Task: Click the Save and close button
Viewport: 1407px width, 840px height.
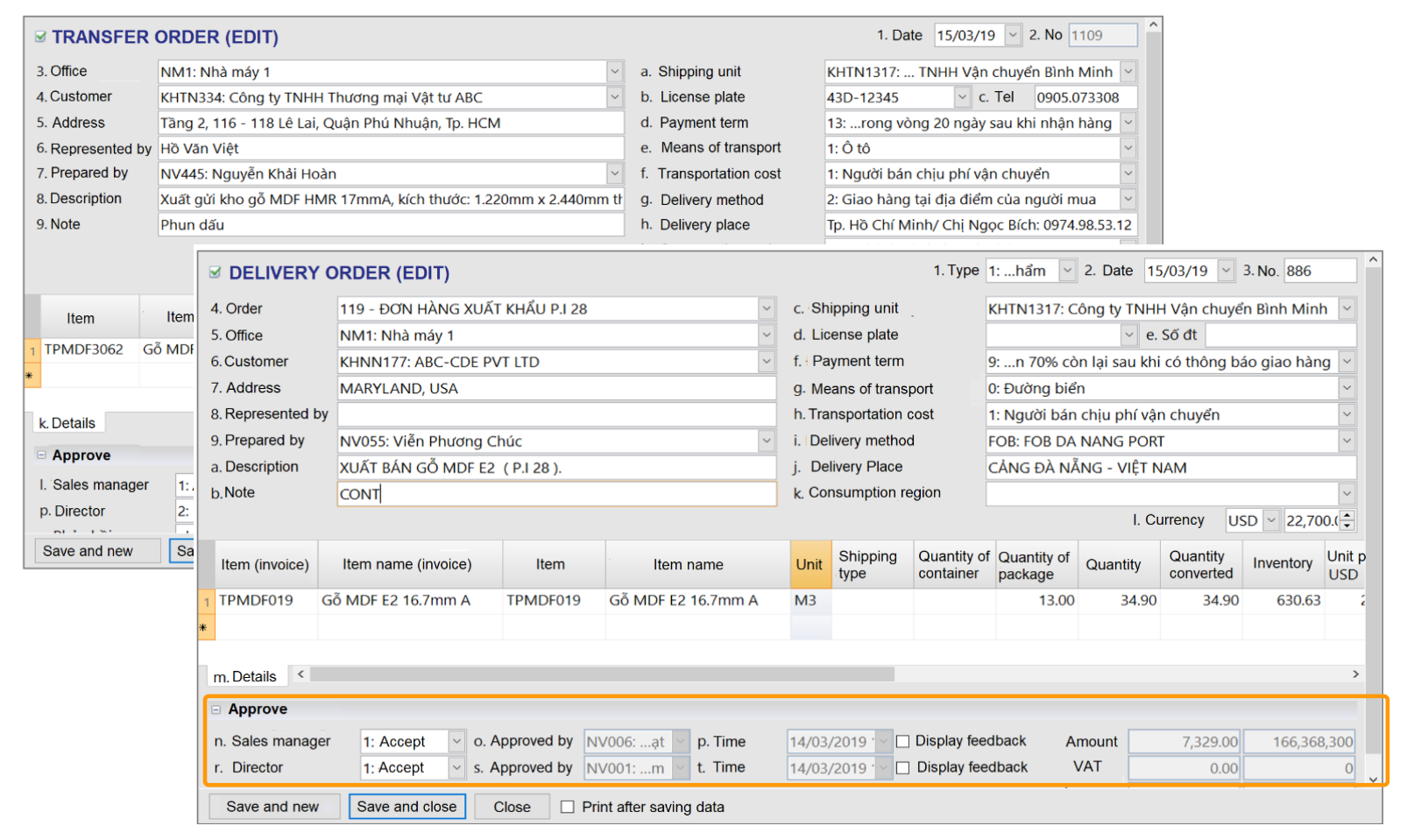Action: coord(407,807)
